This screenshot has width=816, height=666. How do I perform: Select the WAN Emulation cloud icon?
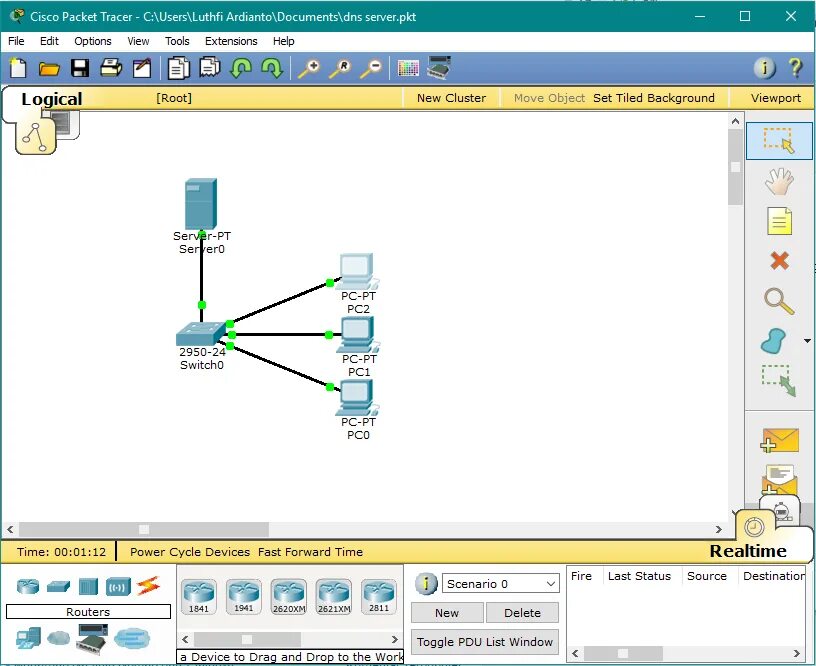58,637
